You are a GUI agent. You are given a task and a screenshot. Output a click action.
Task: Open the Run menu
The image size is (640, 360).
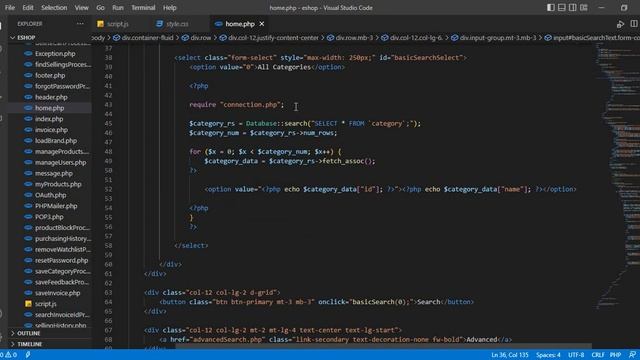pyautogui.click(x=118, y=7)
